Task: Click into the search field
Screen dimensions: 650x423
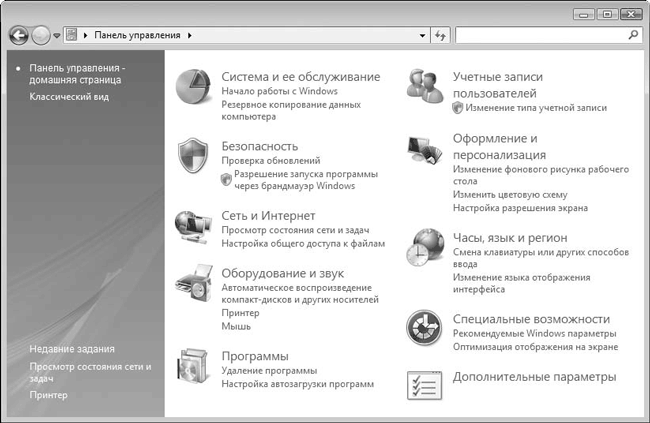Action: (x=540, y=35)
